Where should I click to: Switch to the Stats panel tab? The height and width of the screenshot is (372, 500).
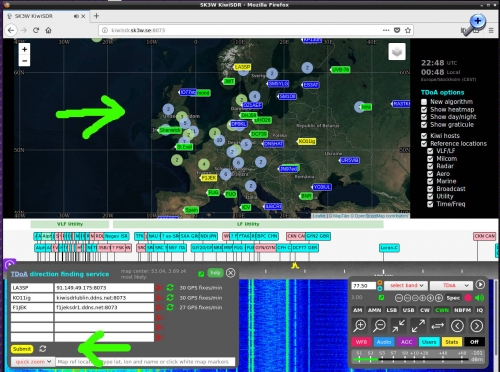452,342
